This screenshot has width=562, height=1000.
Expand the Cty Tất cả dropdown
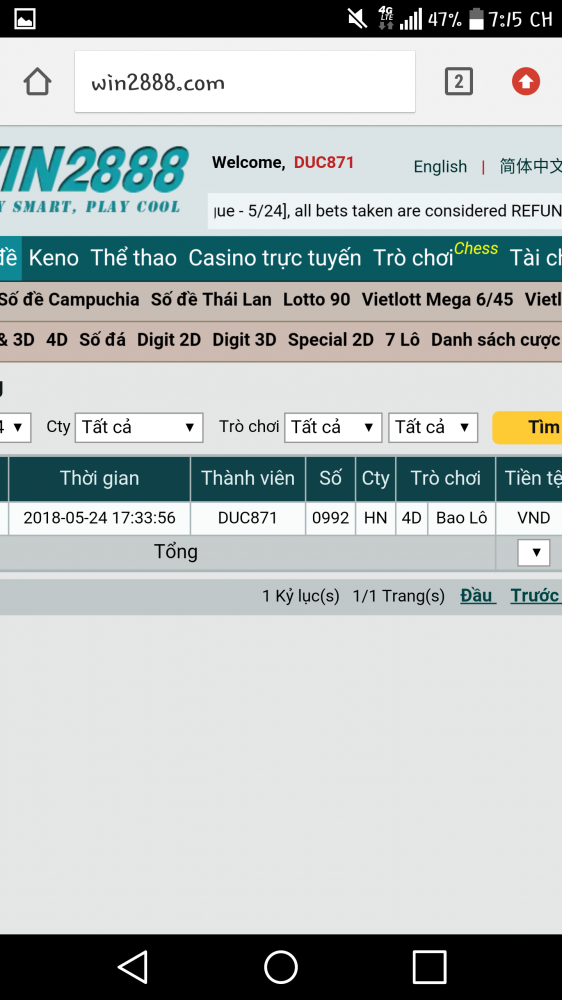click(x=139, y=427)
